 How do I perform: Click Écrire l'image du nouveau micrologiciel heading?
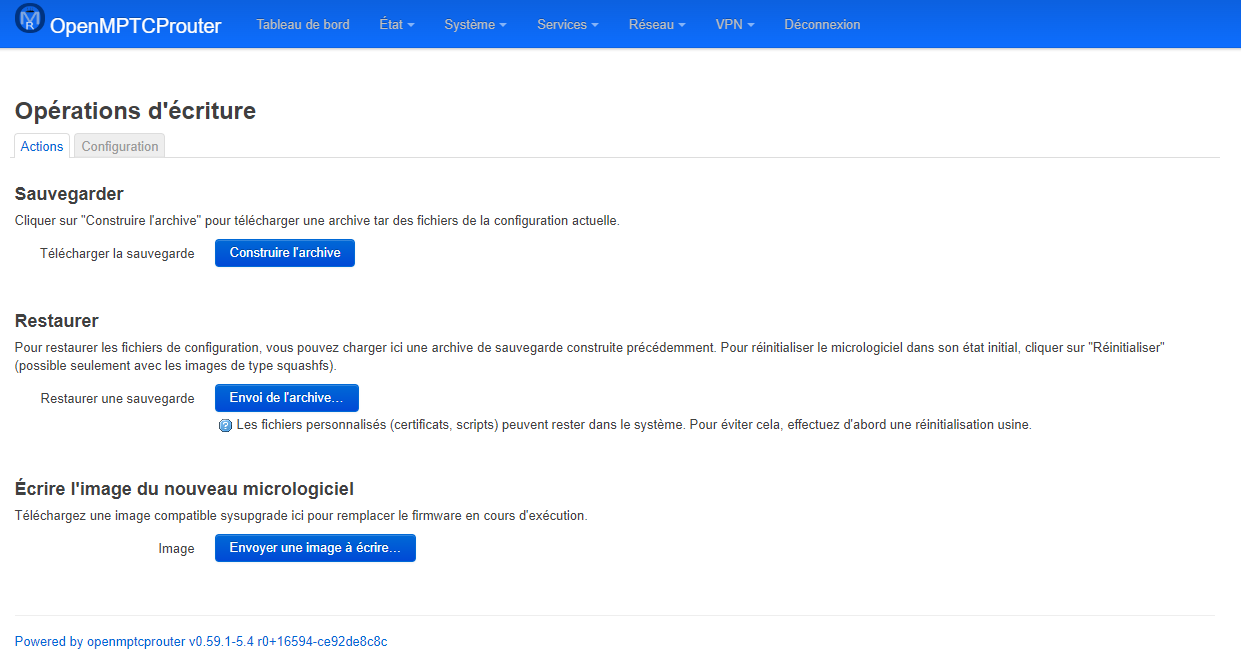[184, 489]
